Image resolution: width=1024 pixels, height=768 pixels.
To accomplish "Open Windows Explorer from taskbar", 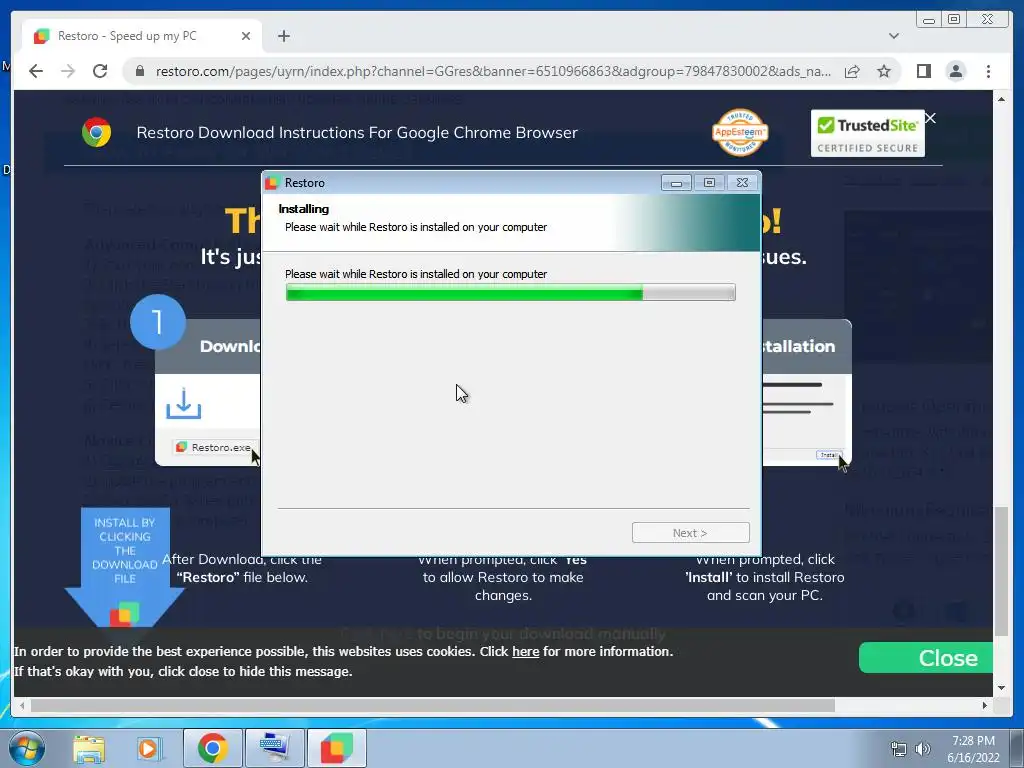I will click(x=89, y=748).
